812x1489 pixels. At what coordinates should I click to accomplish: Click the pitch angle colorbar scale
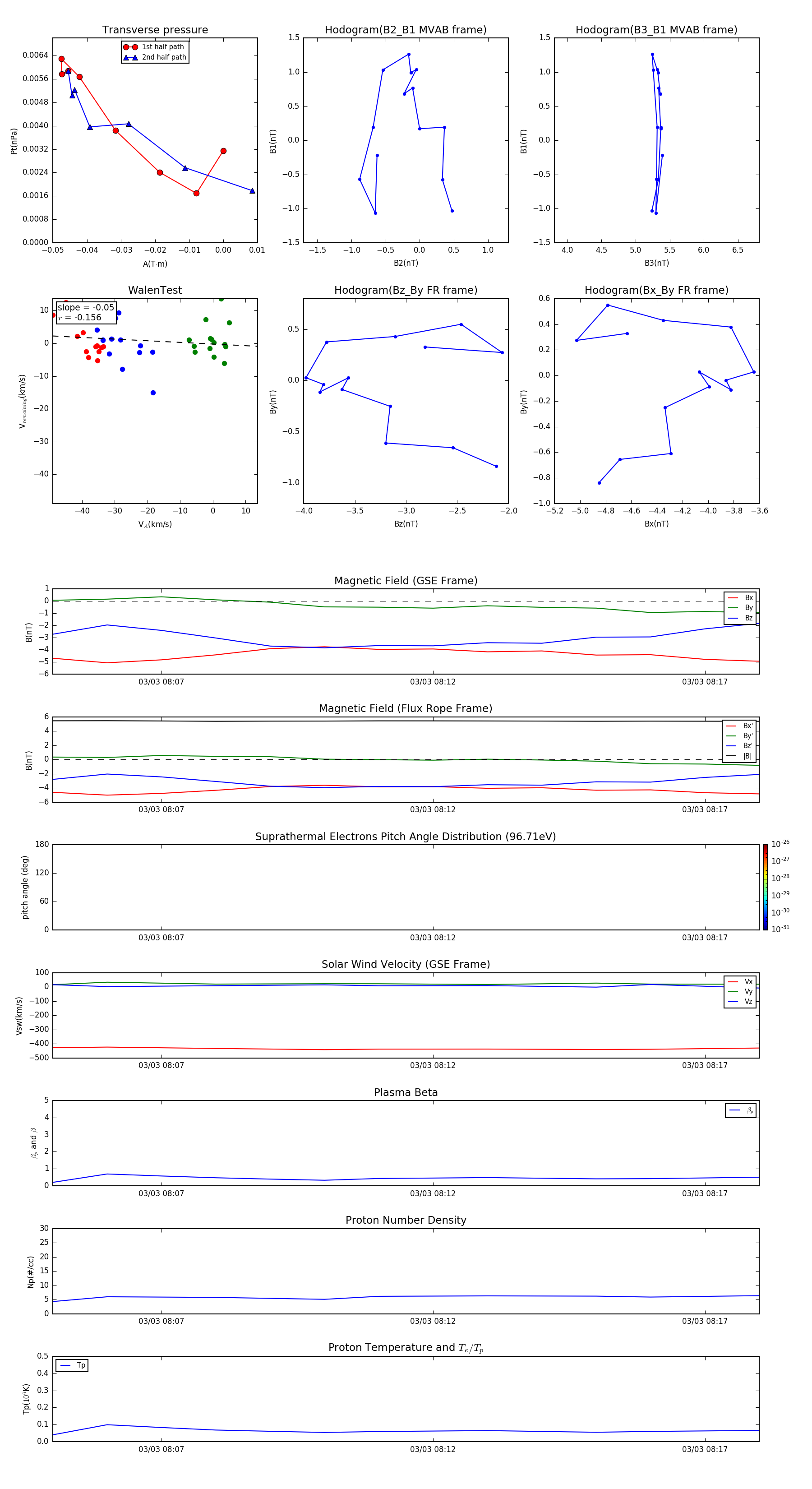765,887
